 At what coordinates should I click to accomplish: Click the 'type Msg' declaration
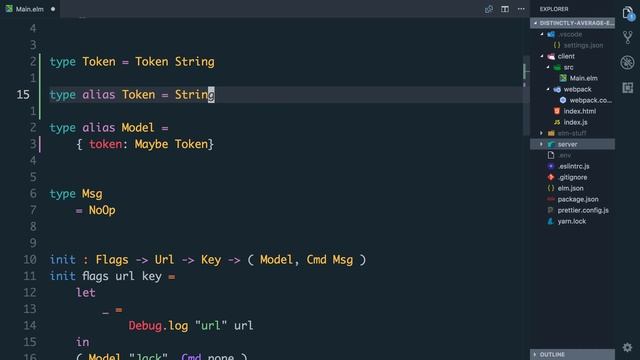[x=76, y=194]
